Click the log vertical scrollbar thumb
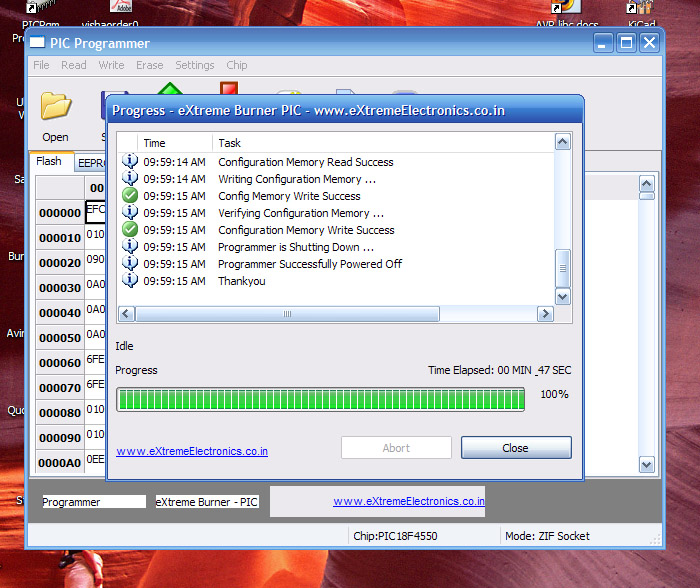Image resolution: width=700 pixels, height=588 pixels. (562, 268)
